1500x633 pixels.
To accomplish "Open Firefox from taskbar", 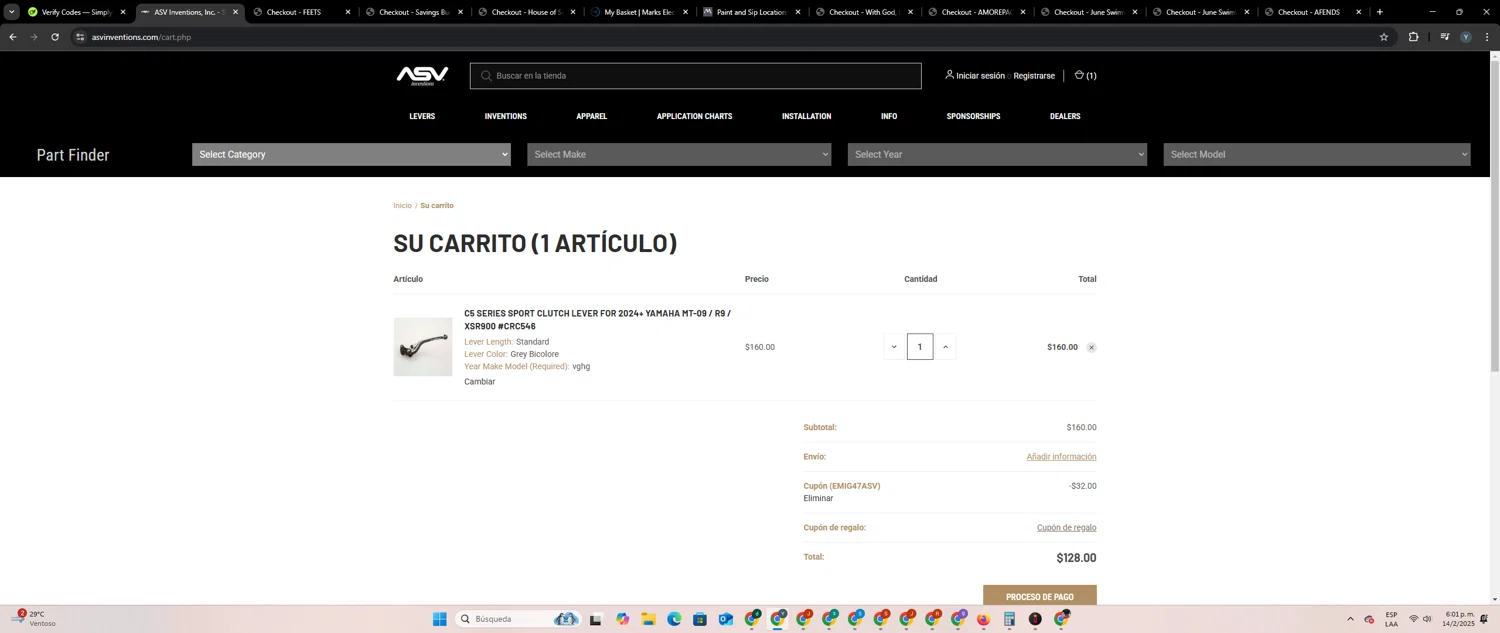I will pos(983,619).
